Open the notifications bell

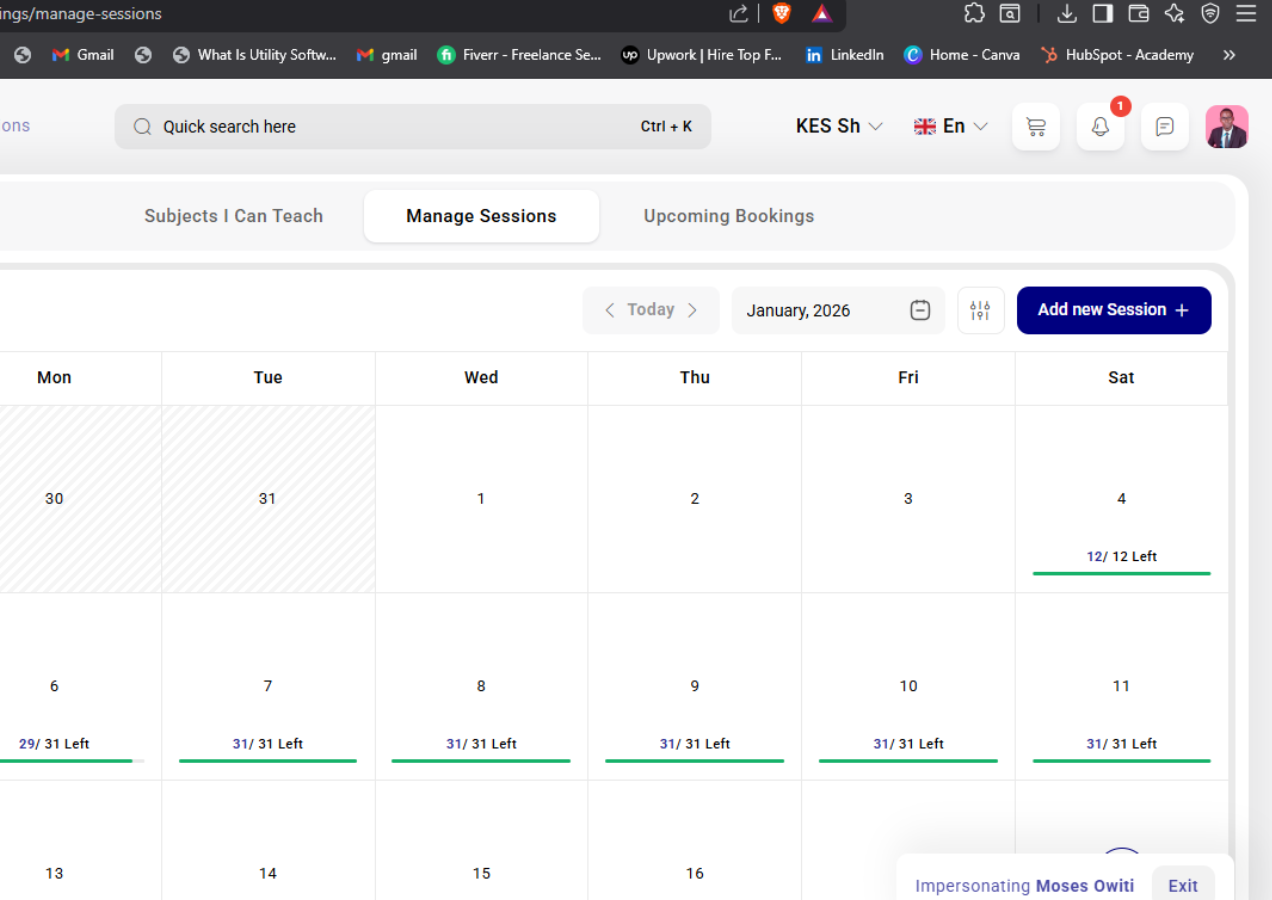pyautogui.click(x=1100, y=127)
